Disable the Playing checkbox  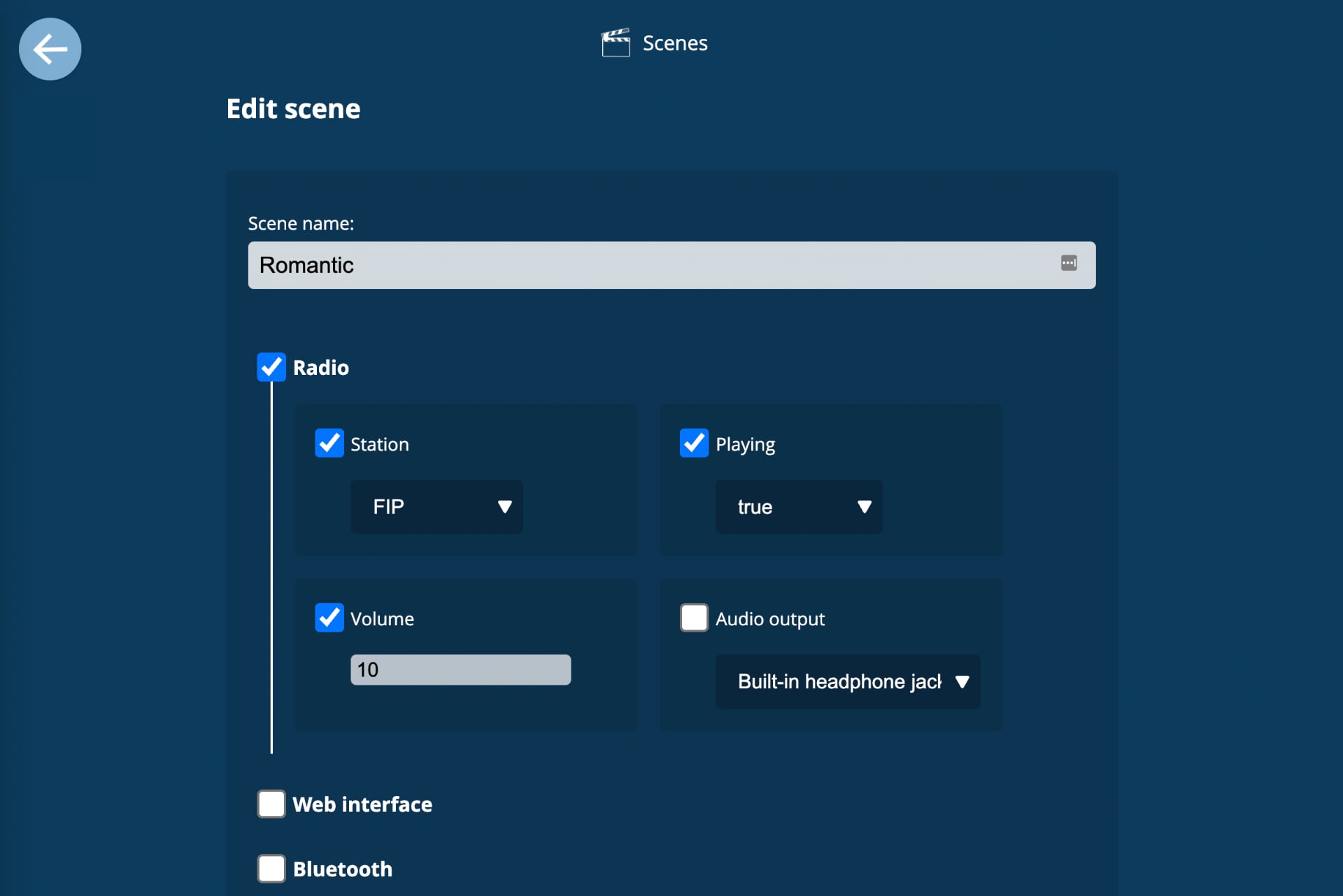(x=694, y=443)
